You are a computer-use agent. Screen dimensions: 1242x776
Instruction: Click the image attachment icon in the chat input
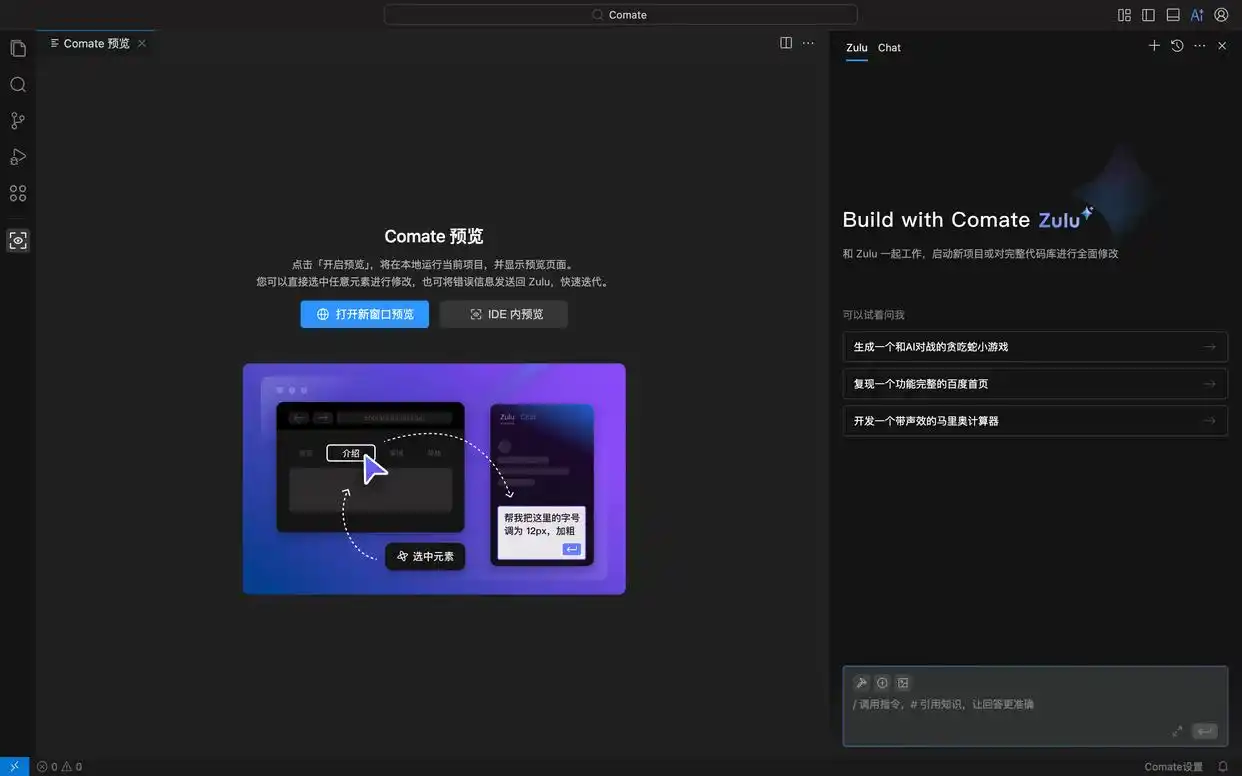902,682
